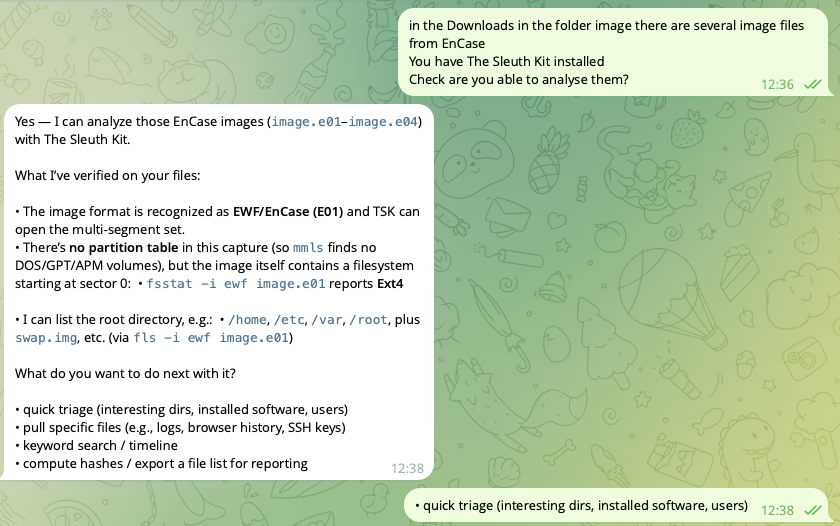Click the /root directory code text
This screenshot has width=840, height=526.
coord(368,320)
